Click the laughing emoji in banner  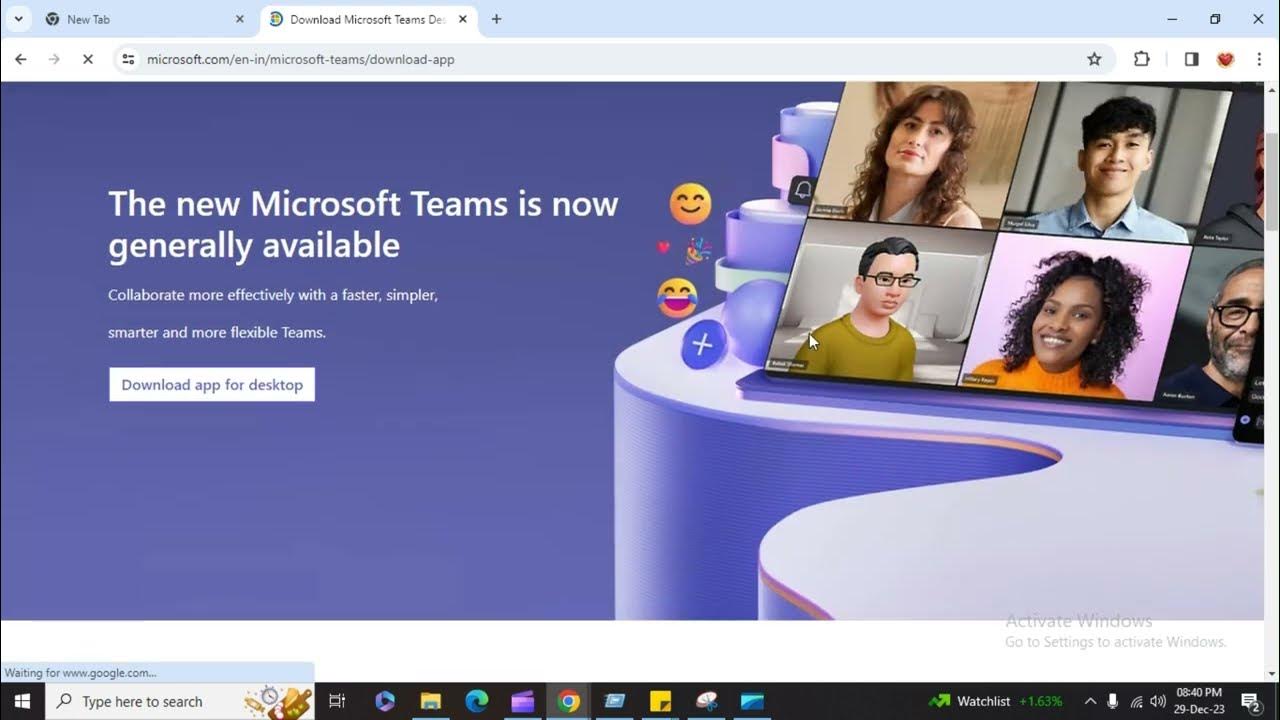(677, 298)
